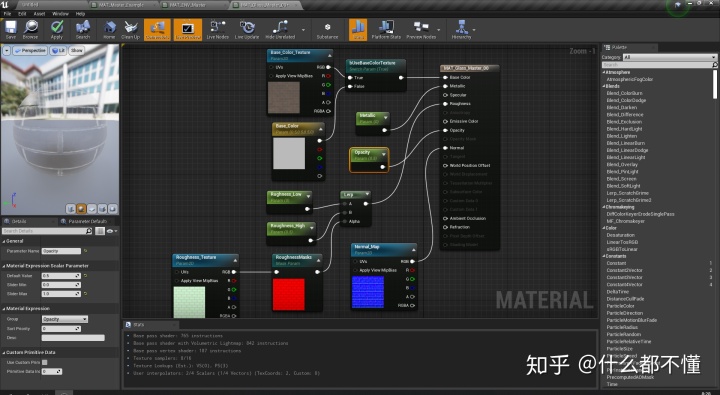The height and width of the screenshot is (395, 720).
Task: Open the Details view options eye icon
Action: click(112, 231)
